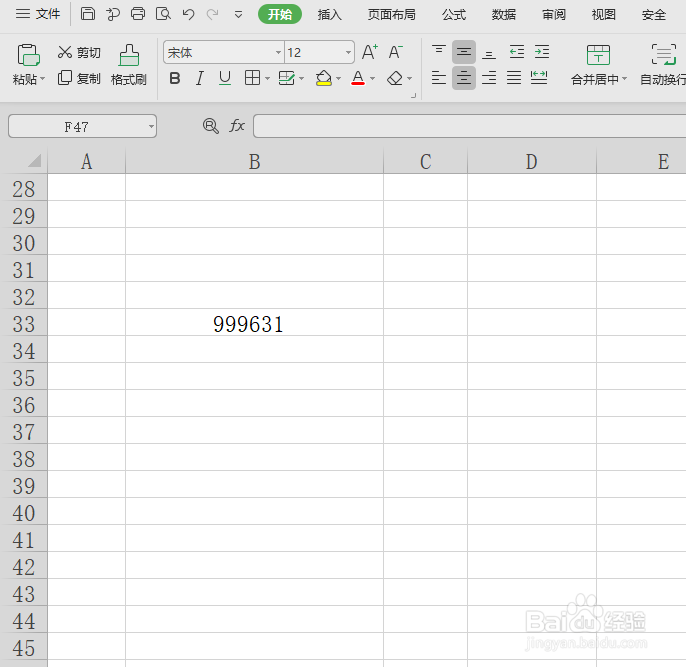Switch to the 开始 tab
Image resolution: width=686 pixels, height=667 pixels.
(280, 14)
